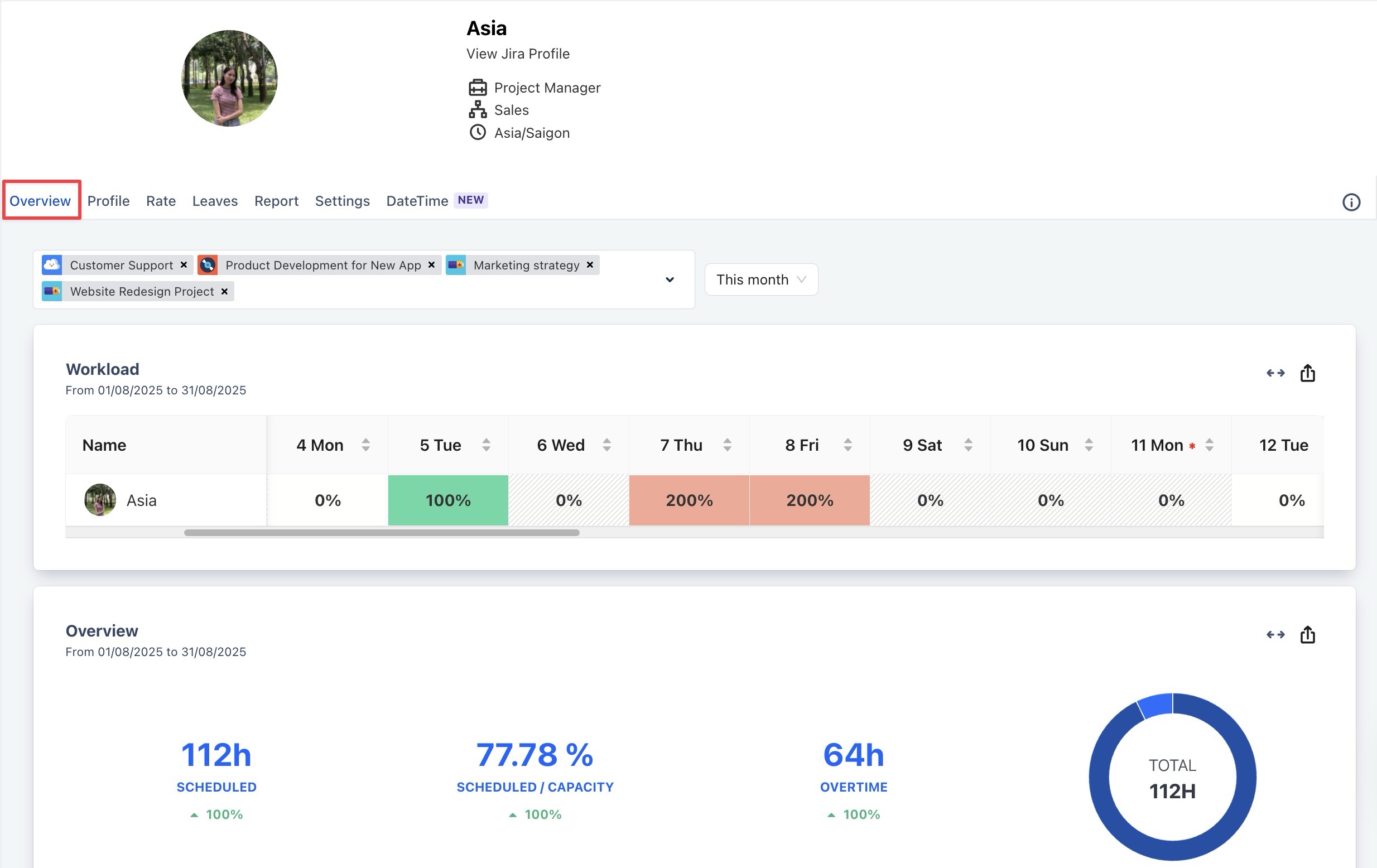Remove Website Redesign Project tag
This screenshot has width=1377, height=868.
(224, 292)
